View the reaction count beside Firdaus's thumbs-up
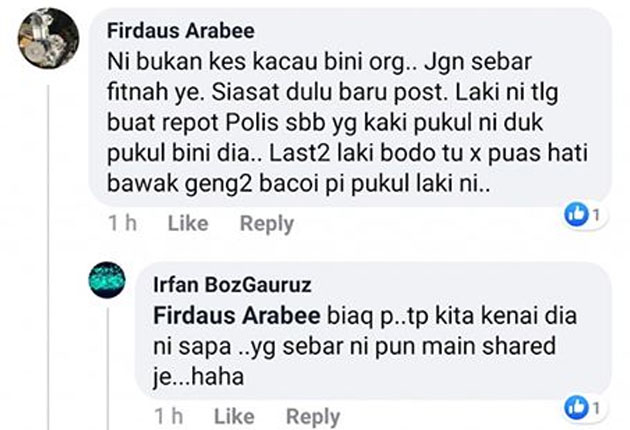630x430 pixels. coord(596,215)
